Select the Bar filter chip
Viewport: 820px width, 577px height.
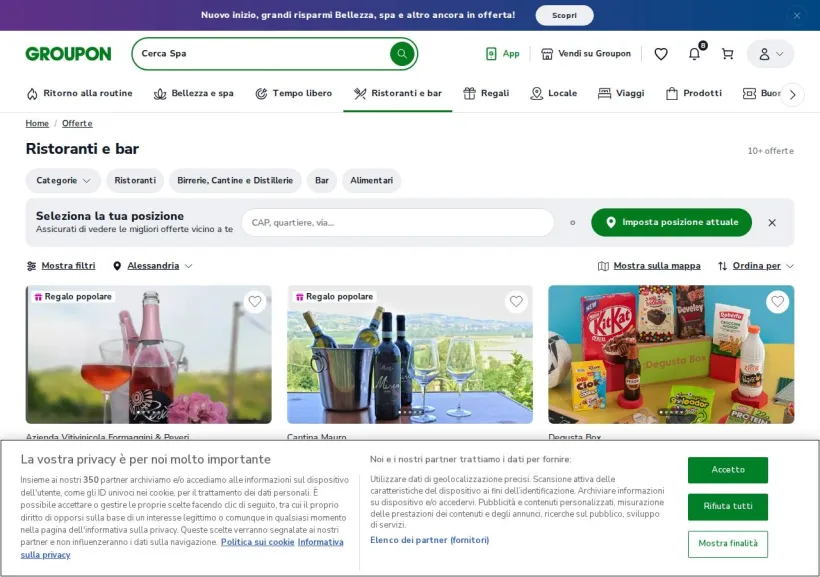tap(322, 180)
